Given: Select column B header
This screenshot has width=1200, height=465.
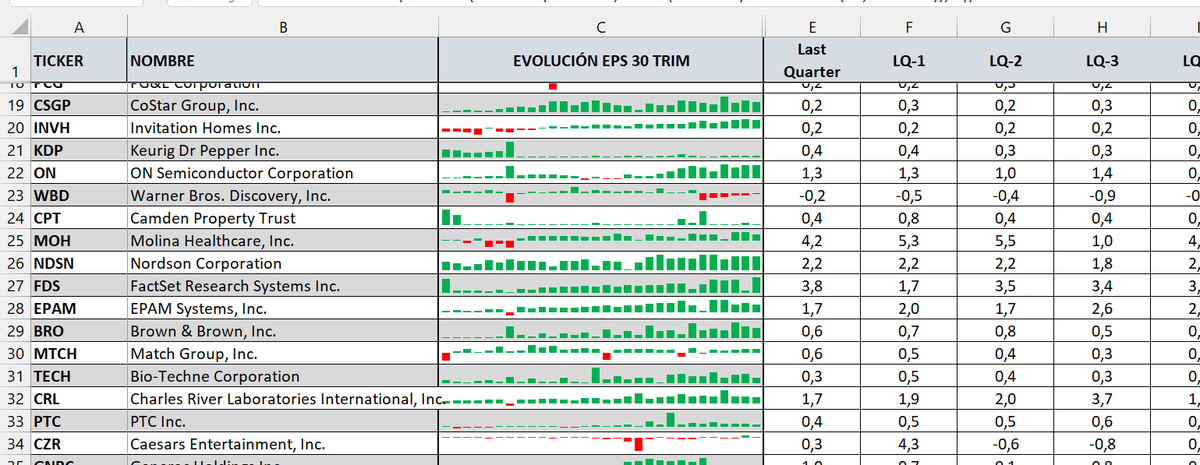Looking at the screenshot, I should point(283,28).
